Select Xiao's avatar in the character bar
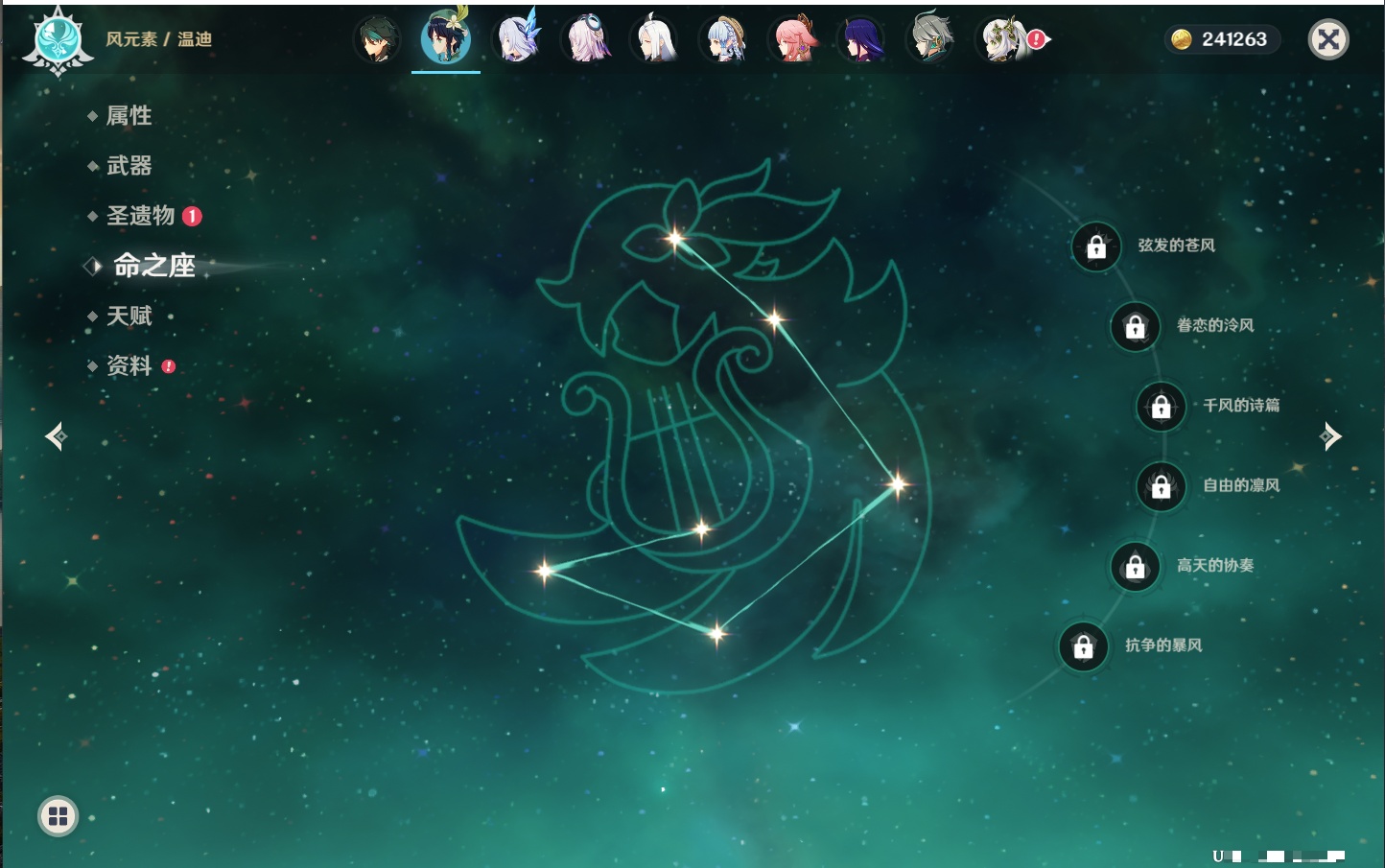The image size is (1385, 868). 377,40
